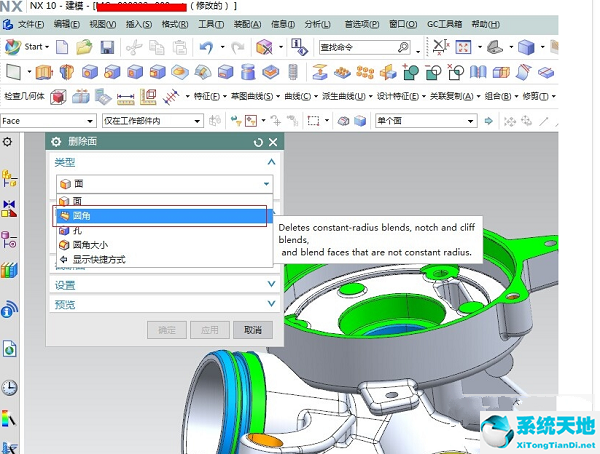Click the Subtract boolean icon
The width and height of the screenshot is (600, 454).
pyautogui.click(x=433, y=72)
